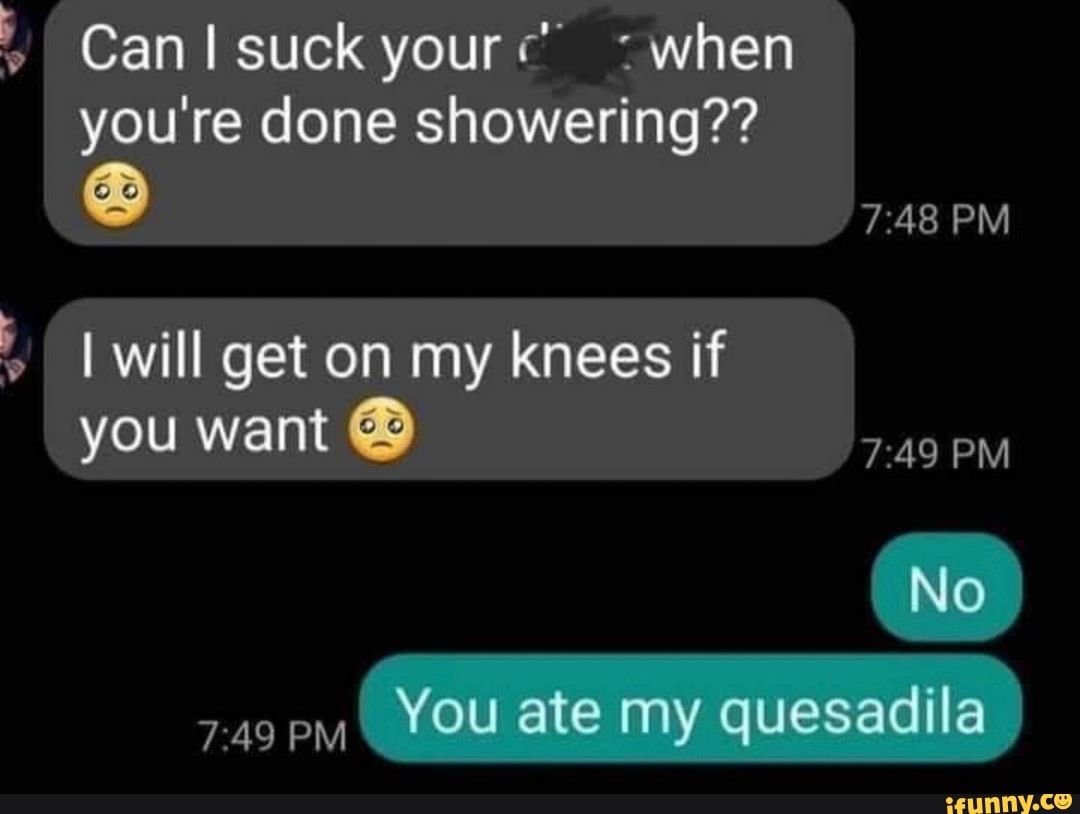Image resolution: width=1080 pixels, height=814 pixels.
Task: Click the word 'showering??' in the first message
Action: 585,124
